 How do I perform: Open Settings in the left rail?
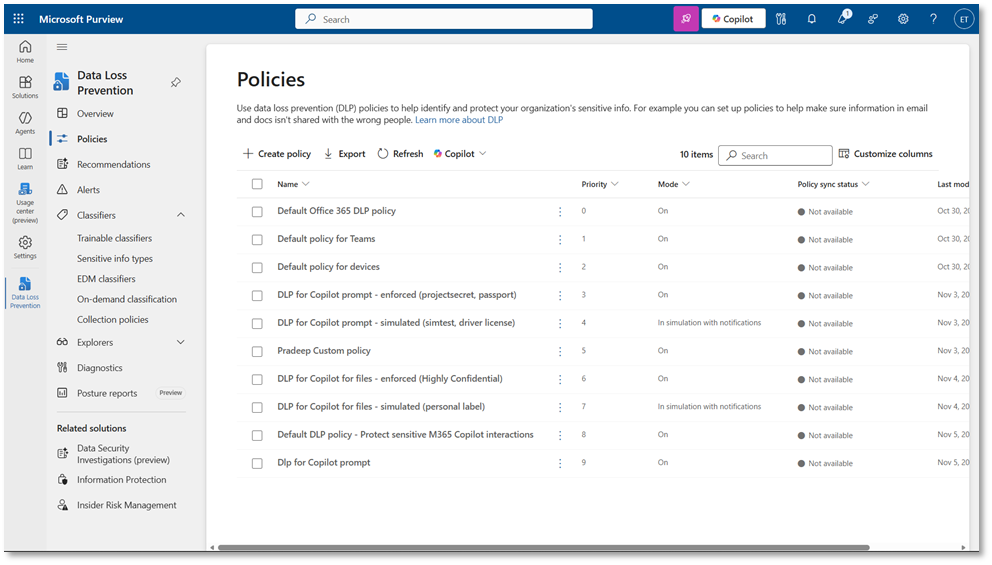[x=25, y=247]
